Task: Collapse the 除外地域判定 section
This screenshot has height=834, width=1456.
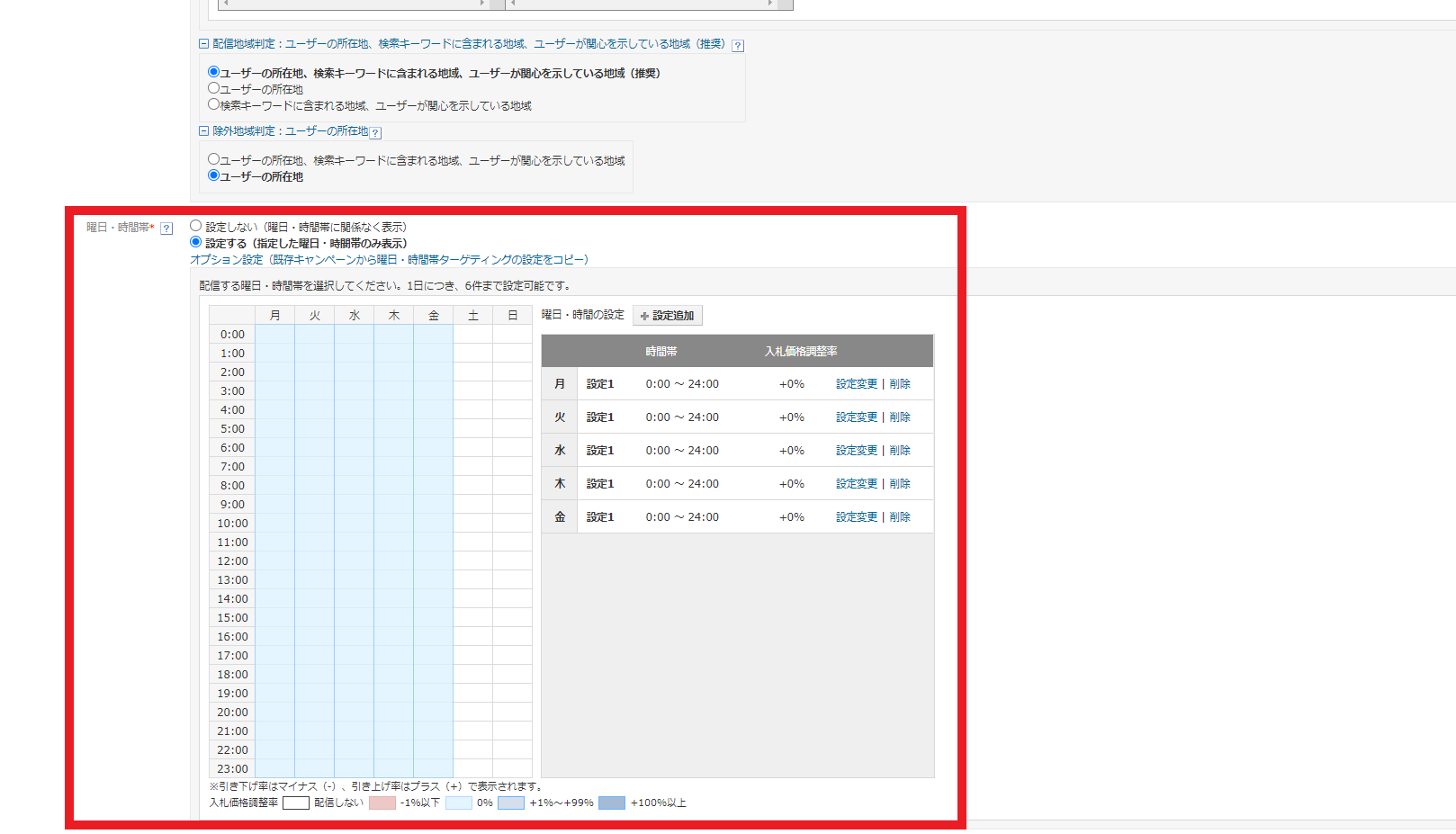Action: click(x=203, y=130)
